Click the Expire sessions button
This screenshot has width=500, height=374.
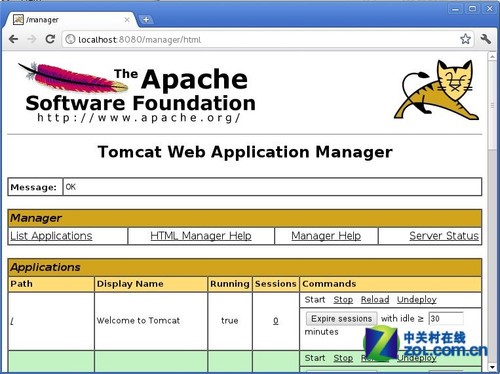(341, 319)
